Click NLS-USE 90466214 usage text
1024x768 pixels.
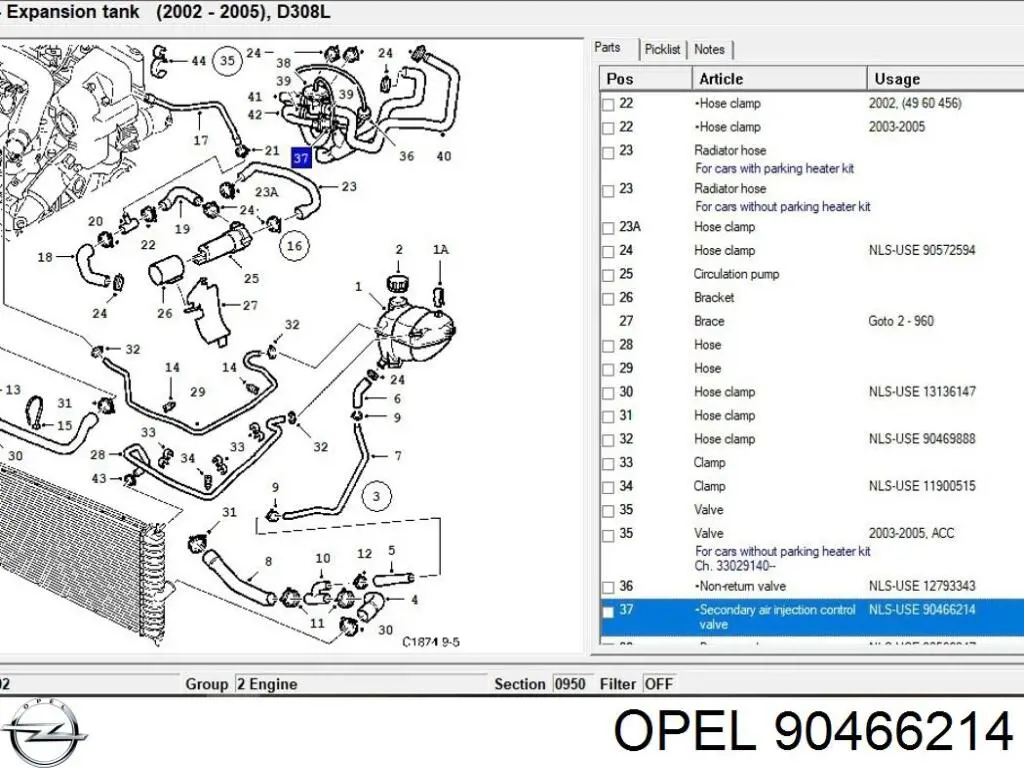coord(921,609)
